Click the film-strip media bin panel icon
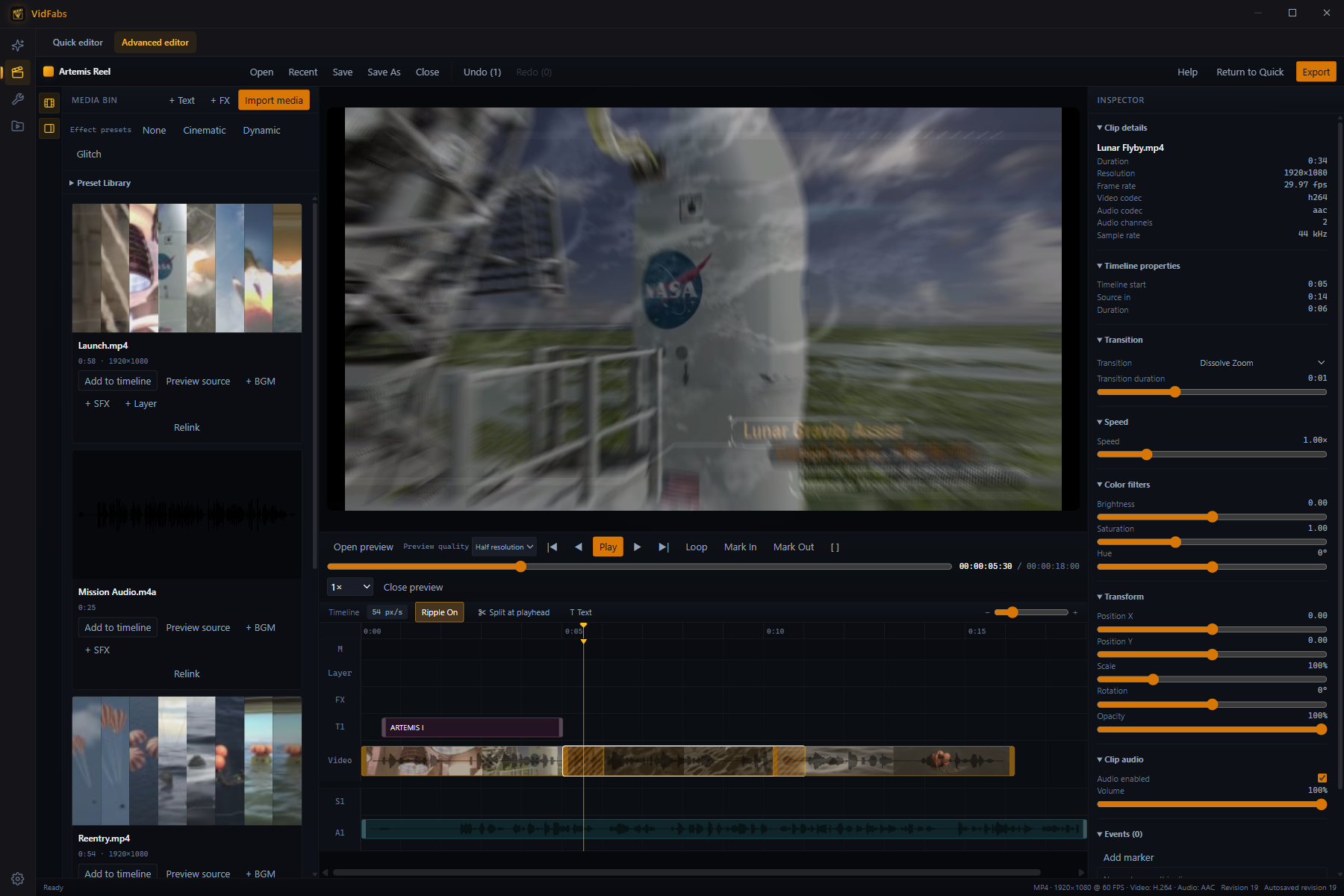Screen dimensions: 1344x896 (49, 102)
